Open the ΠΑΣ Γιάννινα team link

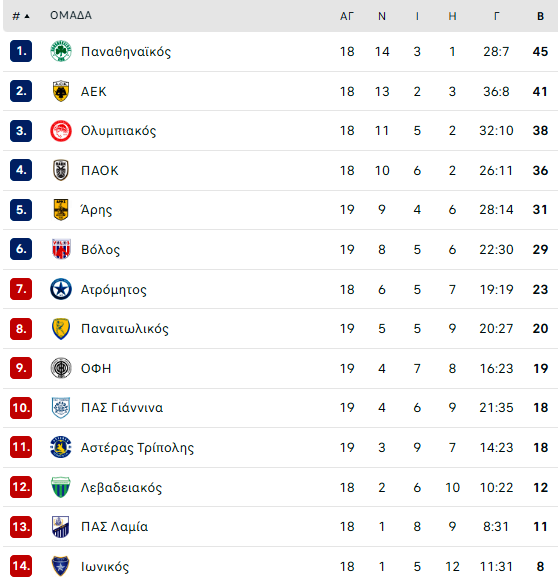point(122,408)
